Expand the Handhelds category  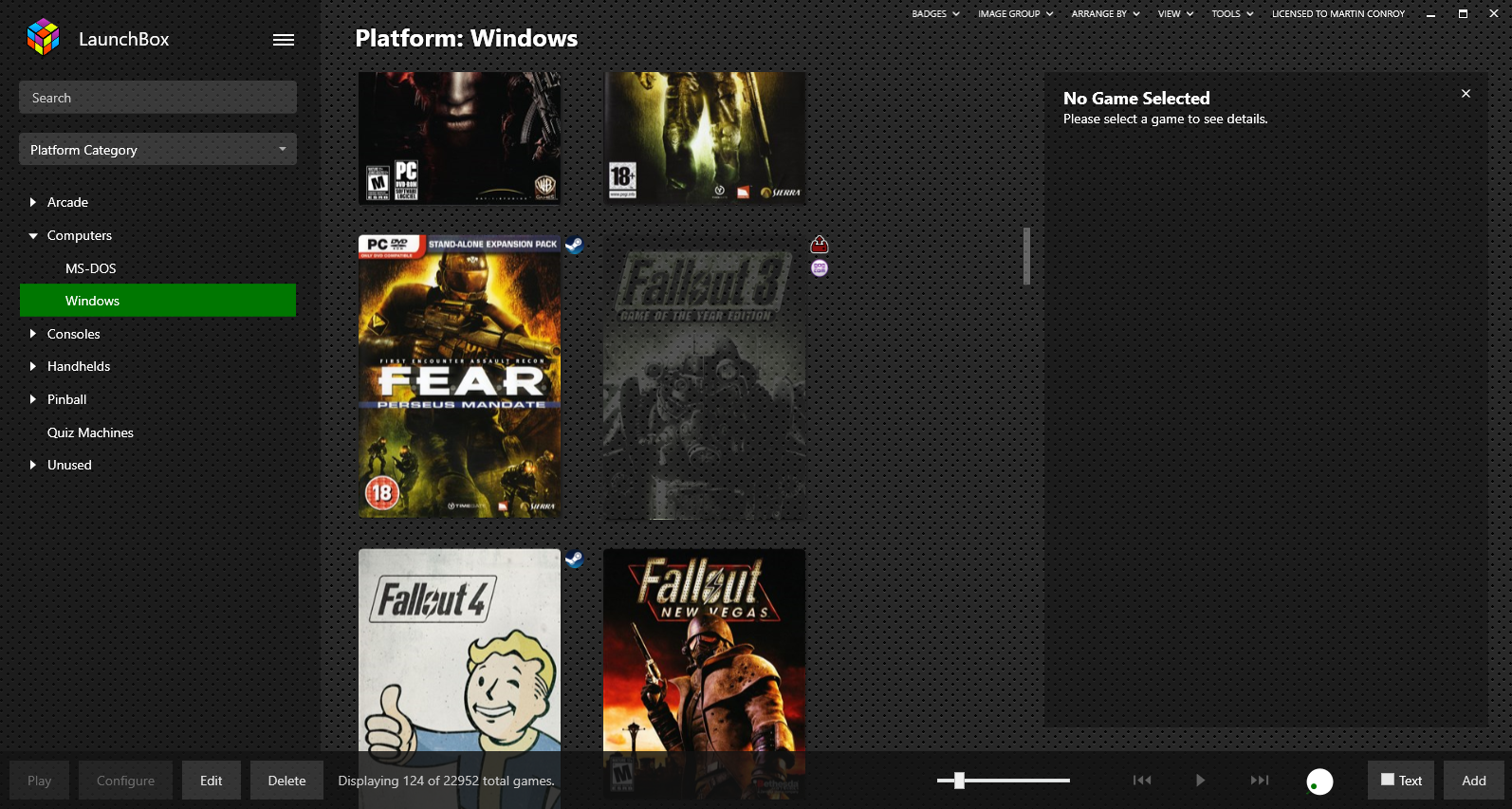coord(33,366)
